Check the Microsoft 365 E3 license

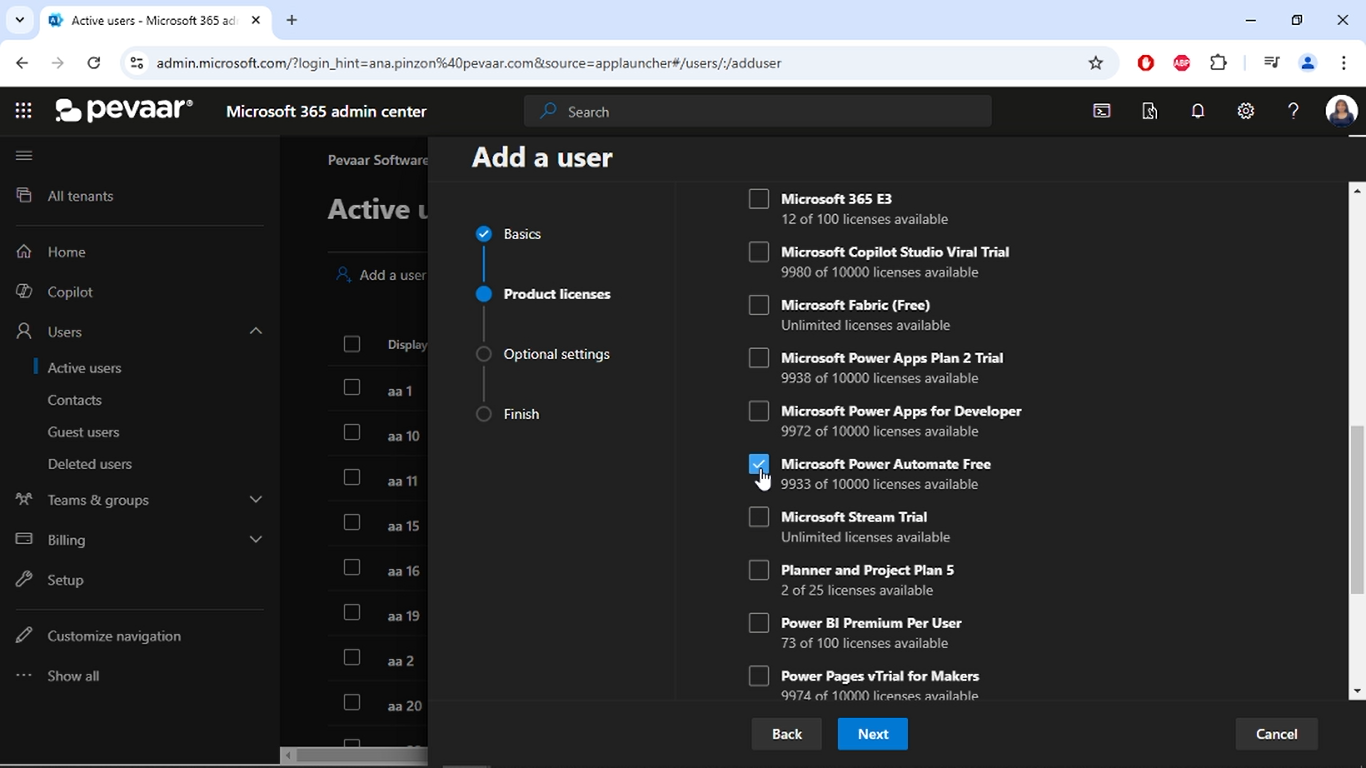(759, 199)
